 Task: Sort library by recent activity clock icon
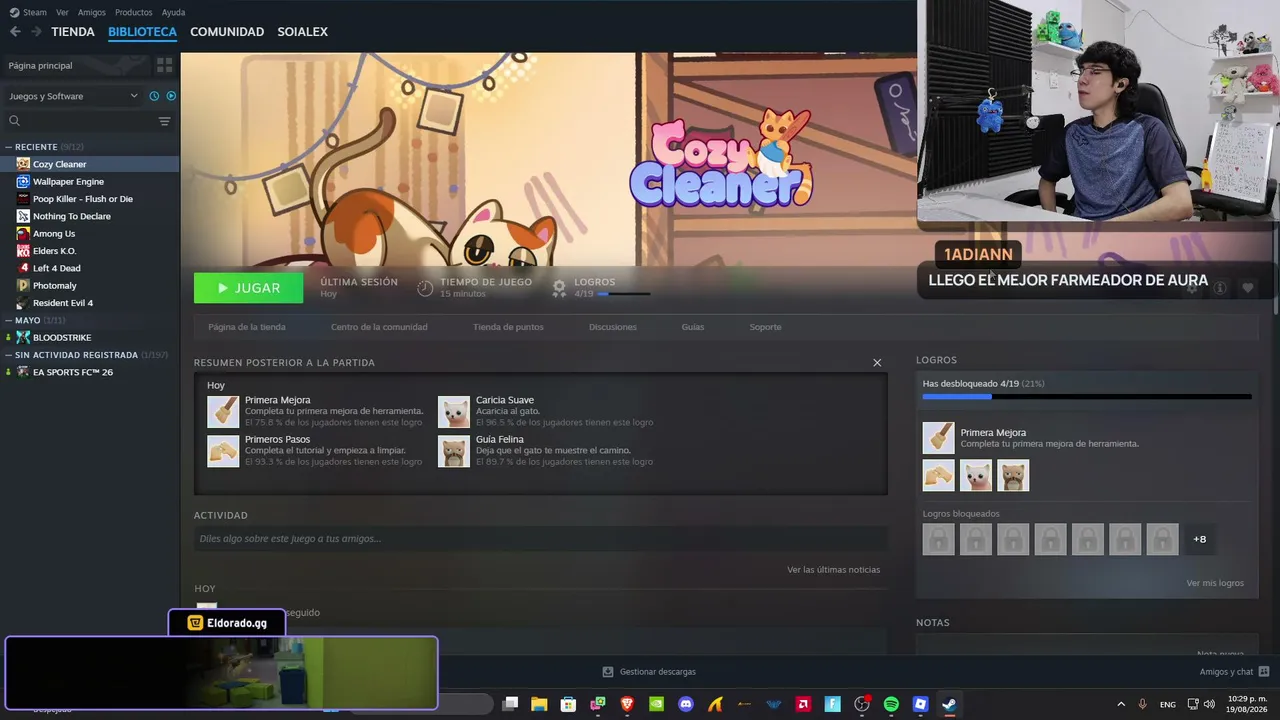pyautogui.click(x=154, y=96)
